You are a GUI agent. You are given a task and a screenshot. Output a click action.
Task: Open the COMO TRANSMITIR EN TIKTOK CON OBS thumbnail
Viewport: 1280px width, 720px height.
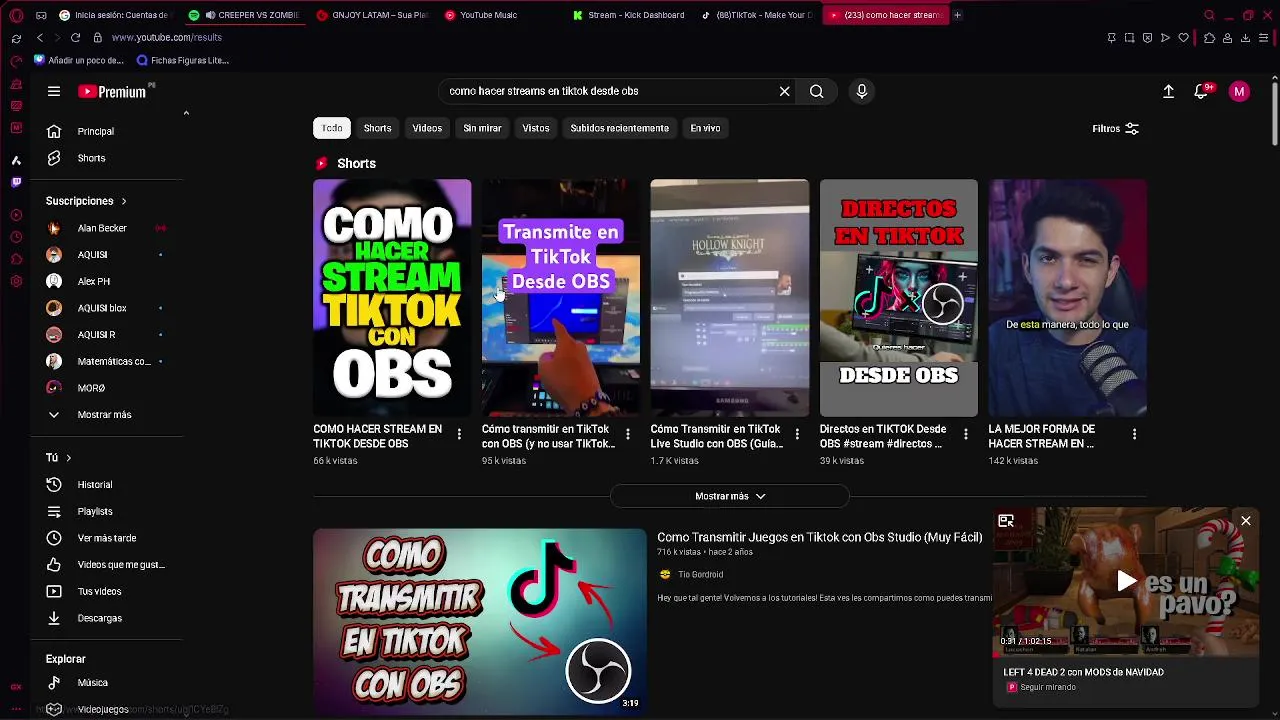pyautogui.click(x=480, y=622)
